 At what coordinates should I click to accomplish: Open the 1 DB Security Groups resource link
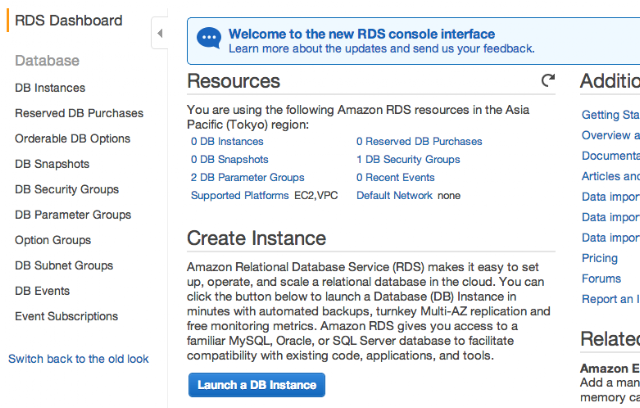coord(408,160)
